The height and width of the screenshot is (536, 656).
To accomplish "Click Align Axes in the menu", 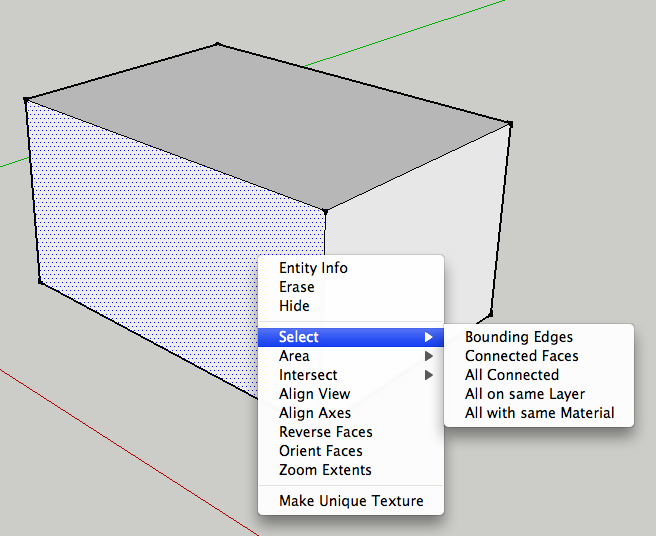I will [314, 413].
